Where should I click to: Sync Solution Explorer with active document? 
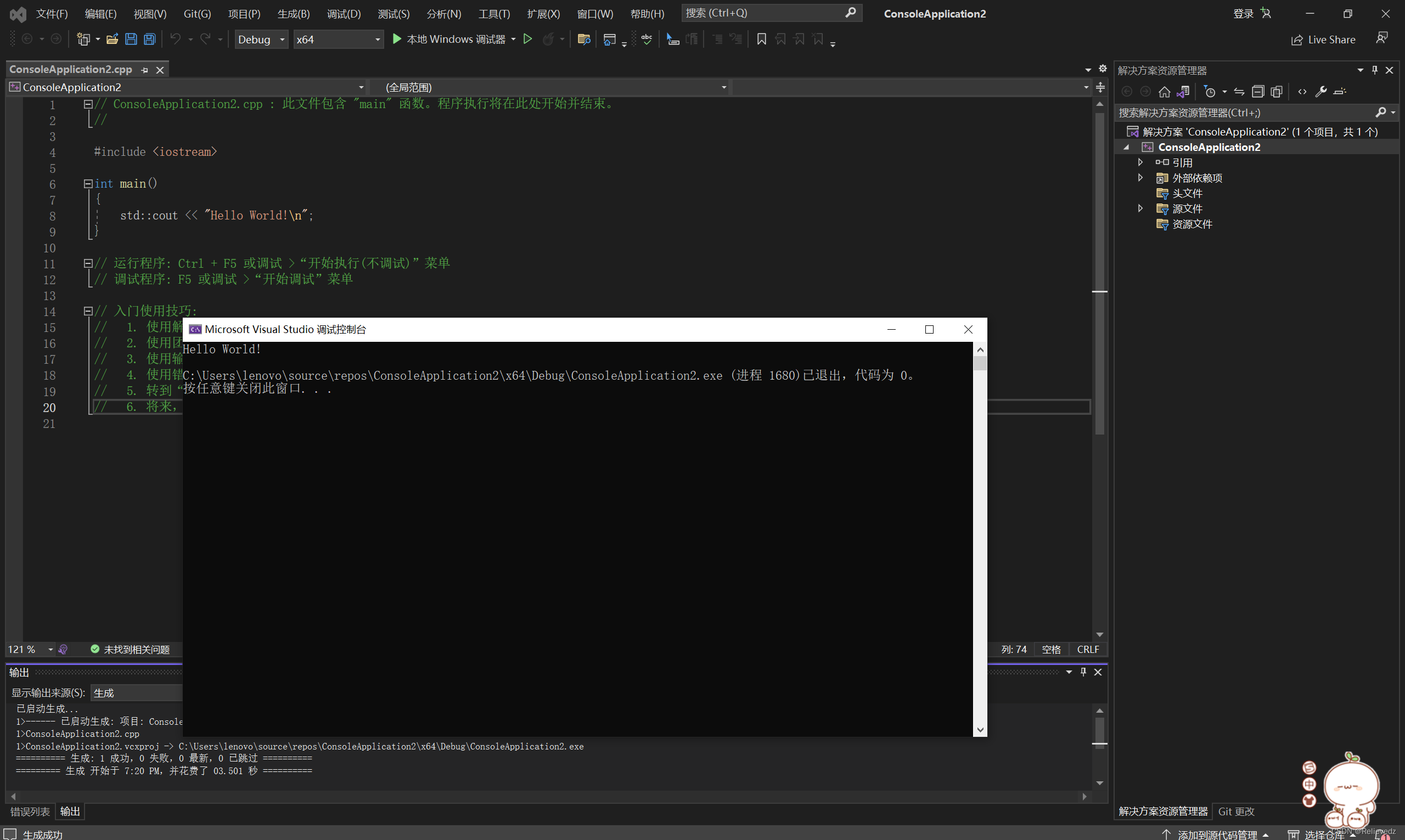tap(1184, 91)
